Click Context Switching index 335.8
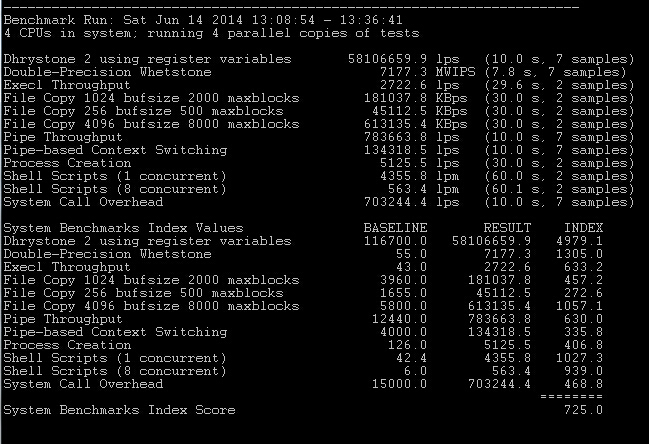 584,332
